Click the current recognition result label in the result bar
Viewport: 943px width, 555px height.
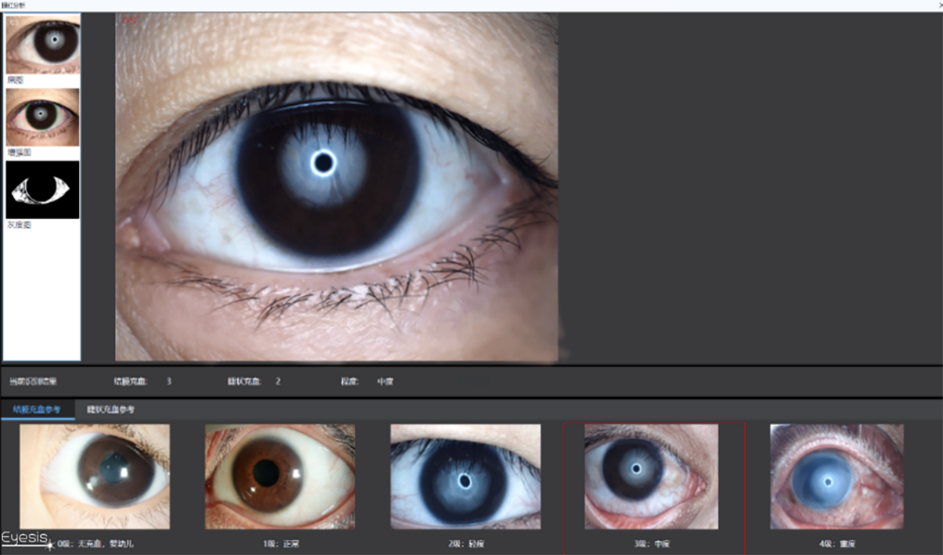click(33, 381)
